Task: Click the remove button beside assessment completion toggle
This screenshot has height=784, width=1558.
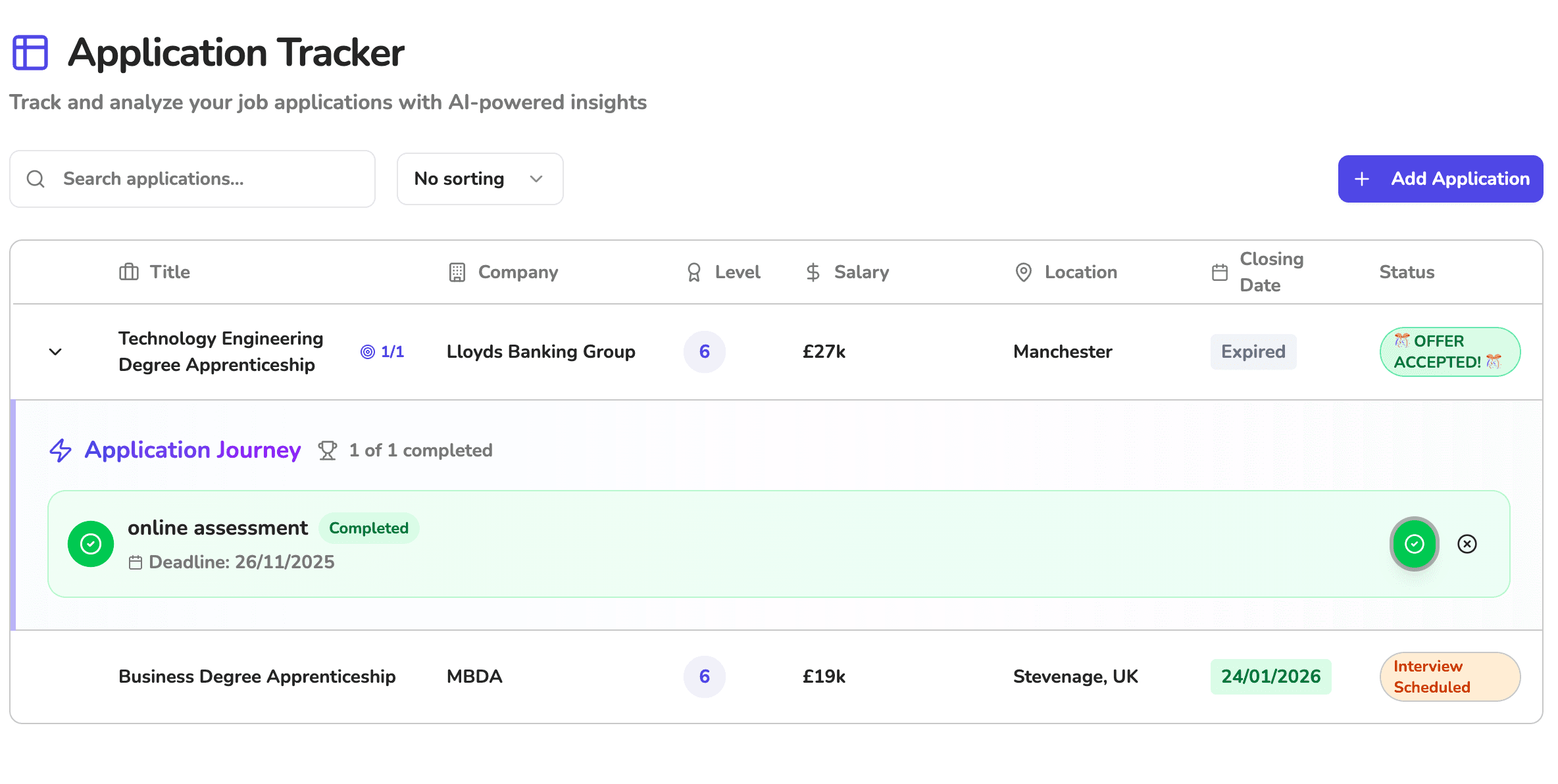Action: [1468, 544]
